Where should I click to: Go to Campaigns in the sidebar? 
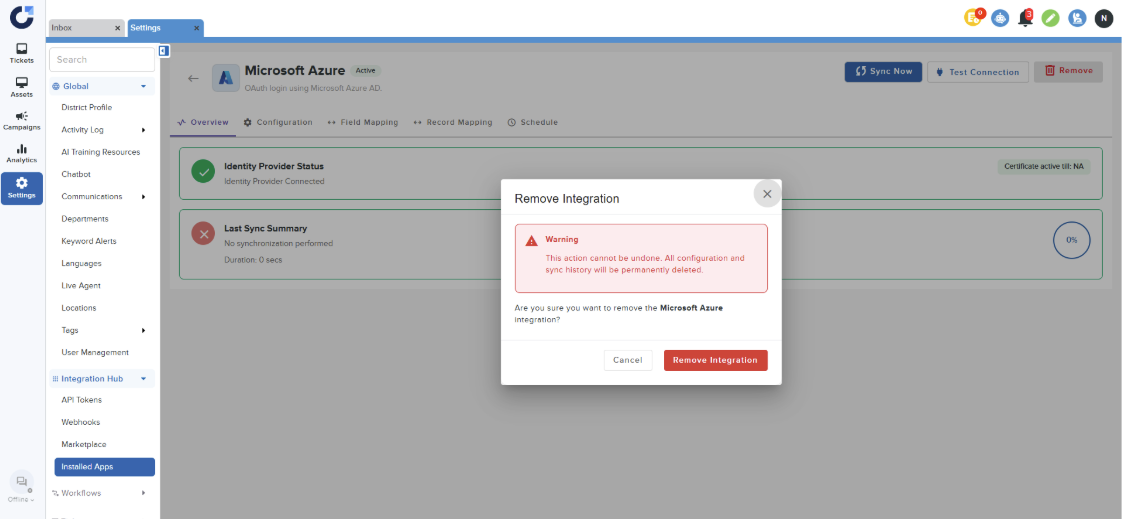[x=21, y=120]
